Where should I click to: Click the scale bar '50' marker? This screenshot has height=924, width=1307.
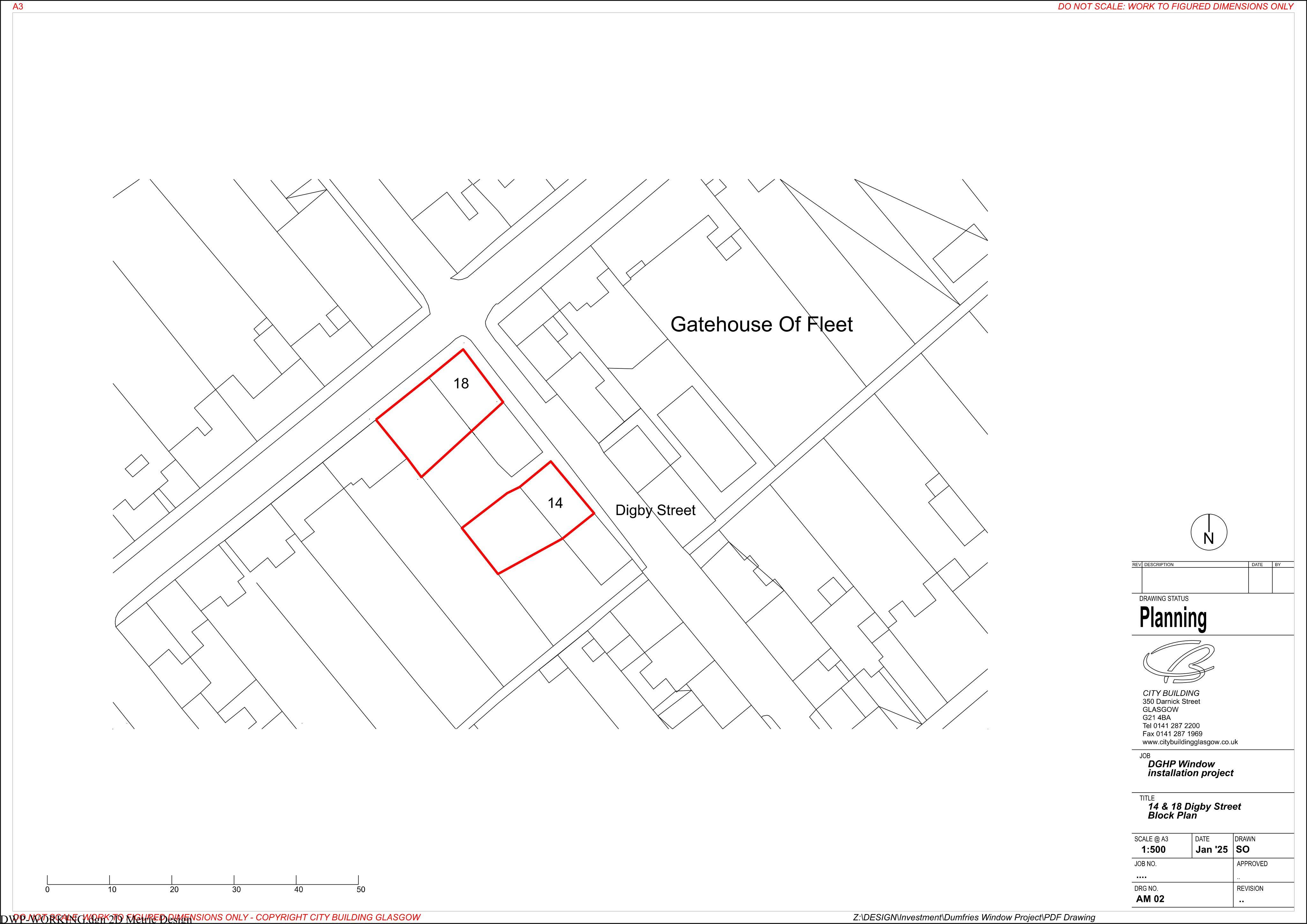click(x=361, y=889)
